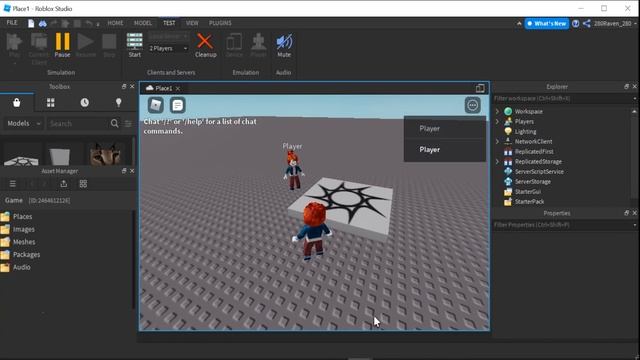The image size is (640, 360).
Task: Click the share icon near username
Action: click(587, 24)
